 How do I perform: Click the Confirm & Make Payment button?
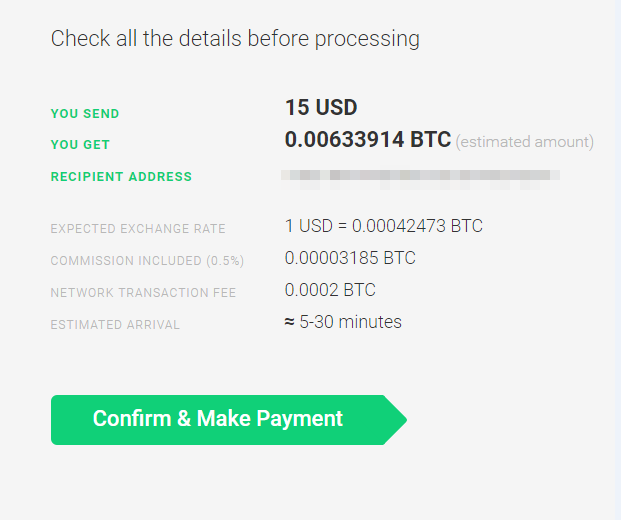click(x=229, y=420)
